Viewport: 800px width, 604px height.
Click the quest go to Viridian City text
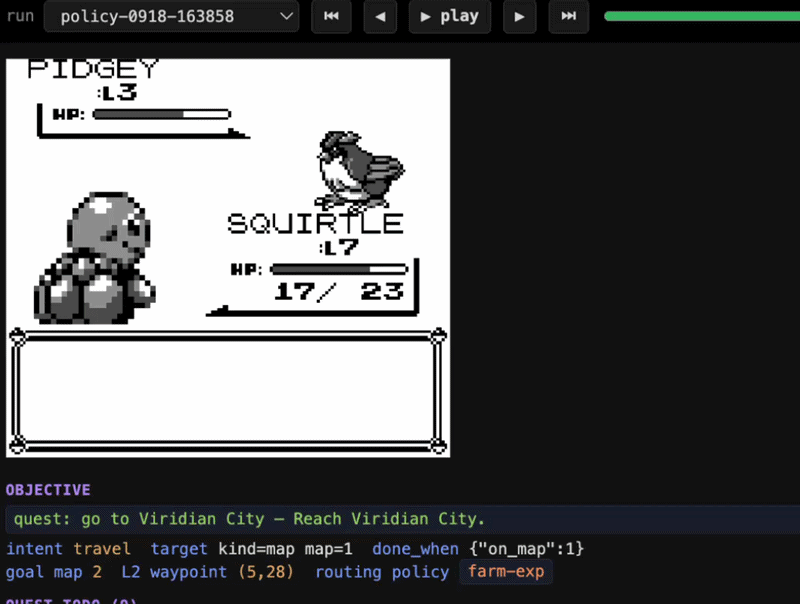pos(249,519)
